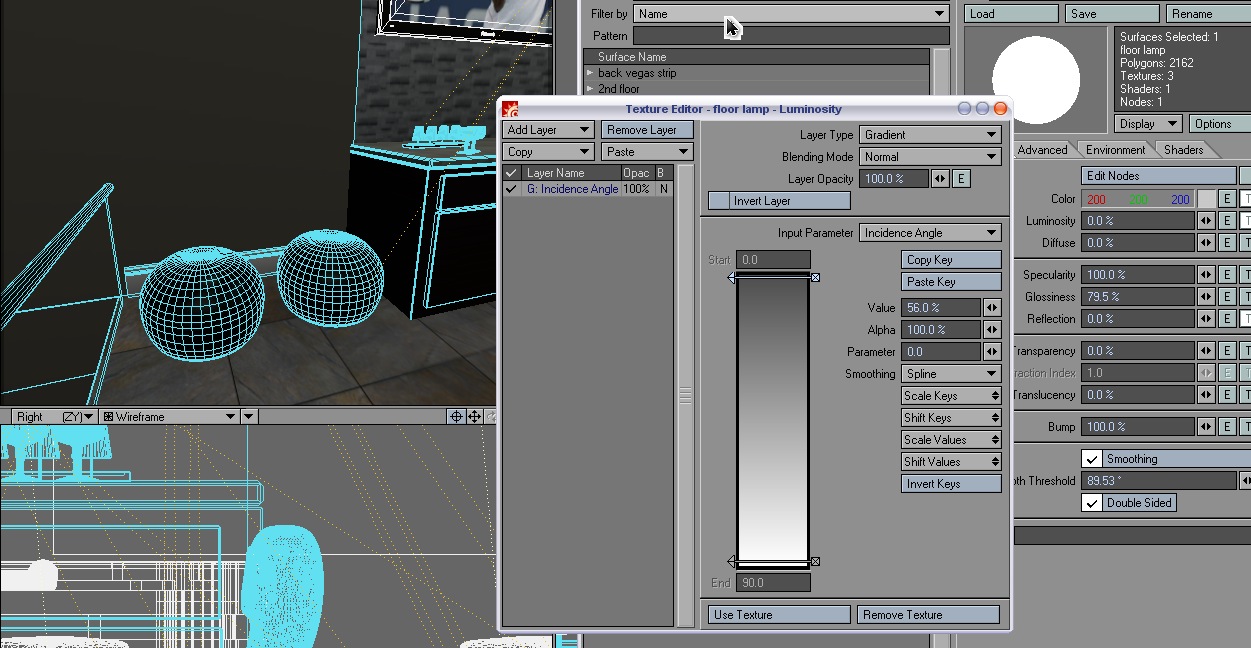Screen dimensions: 1251x648
Task: Click the Pattern input field
Action: pyautogui.click(x=791, y=36)
